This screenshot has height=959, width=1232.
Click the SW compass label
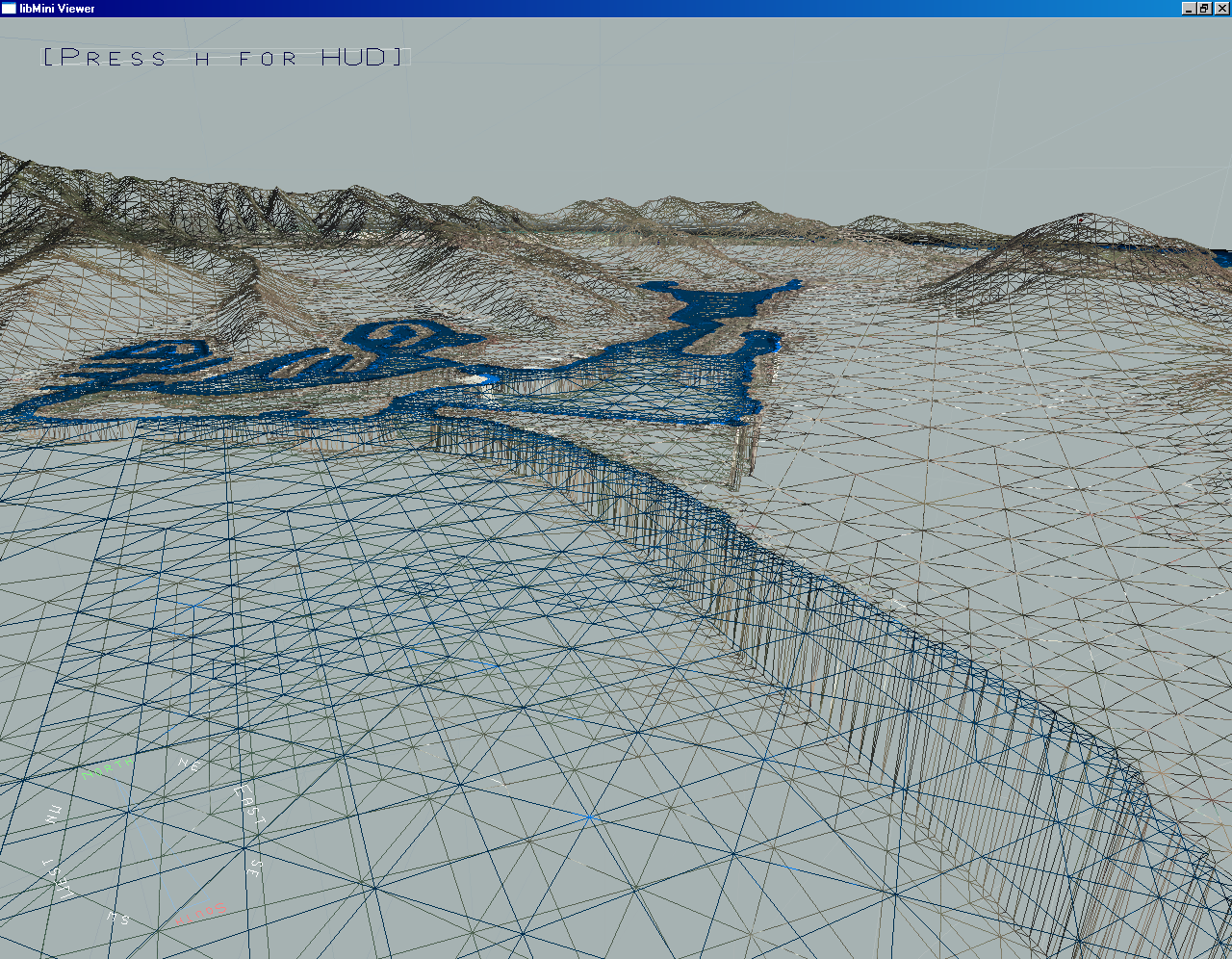tap(117, 918)
